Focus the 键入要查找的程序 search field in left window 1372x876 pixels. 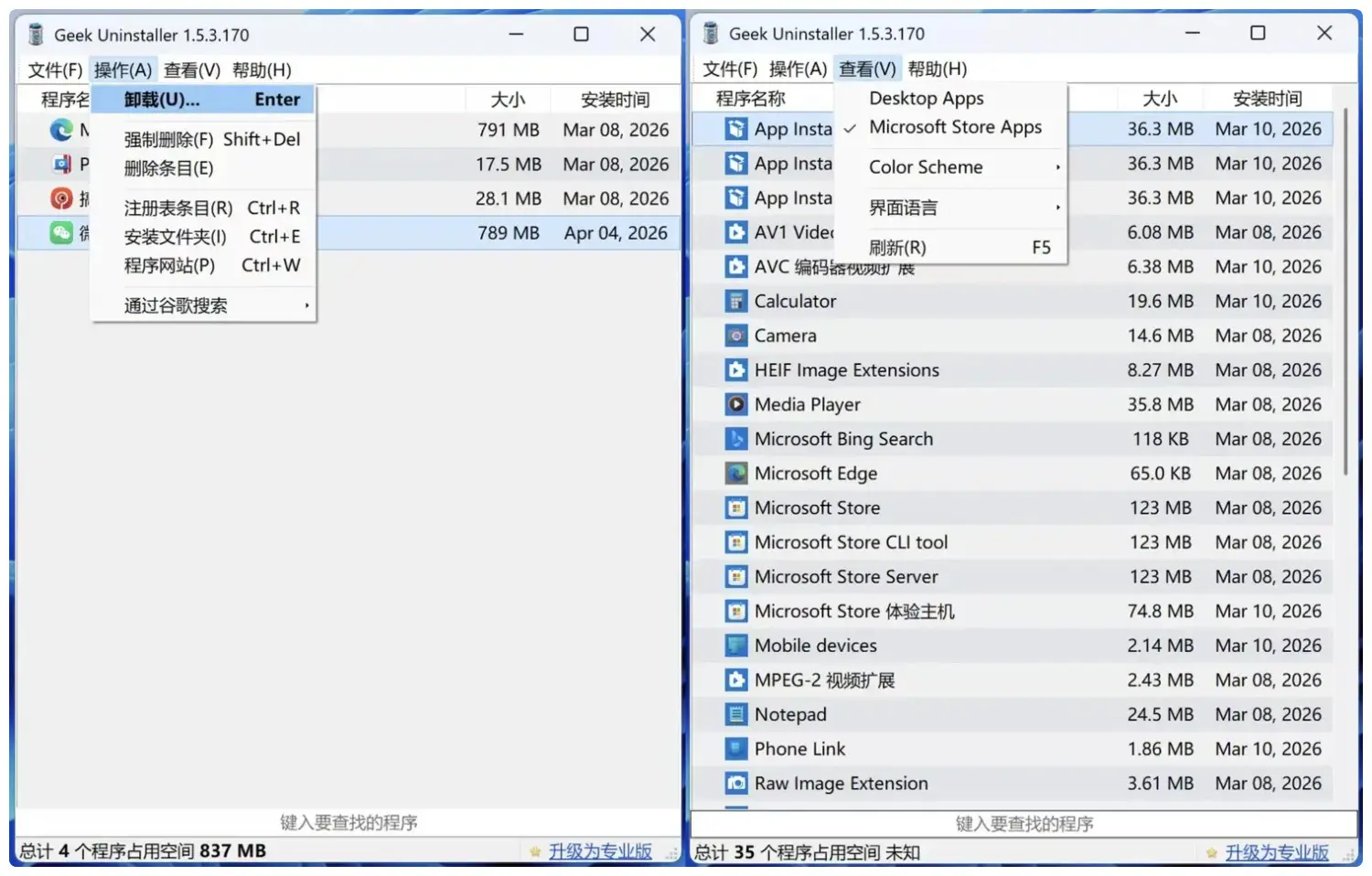(x=348, y=822)
